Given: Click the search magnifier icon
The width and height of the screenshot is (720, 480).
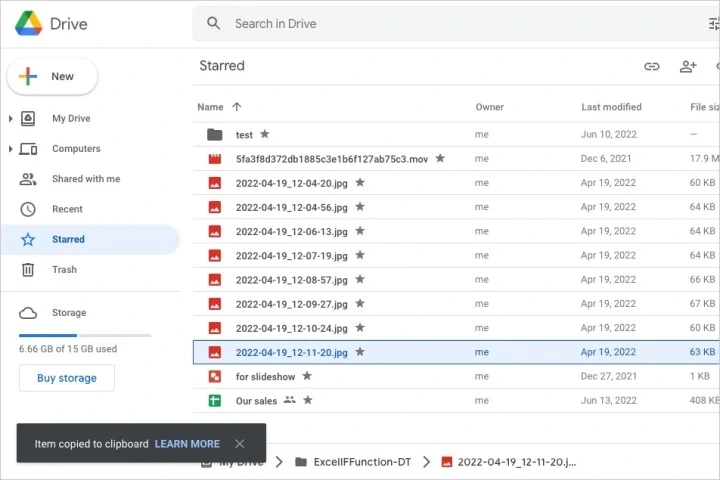Looking at the screenshot, I should [213, 23].
